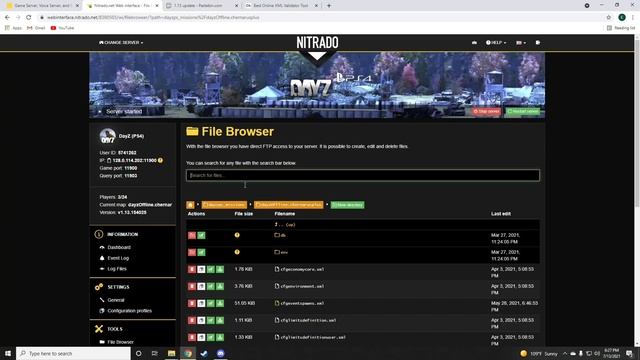Open Log Files in the sidebar
The image size is (640, 360).
[x=117, y=269]
